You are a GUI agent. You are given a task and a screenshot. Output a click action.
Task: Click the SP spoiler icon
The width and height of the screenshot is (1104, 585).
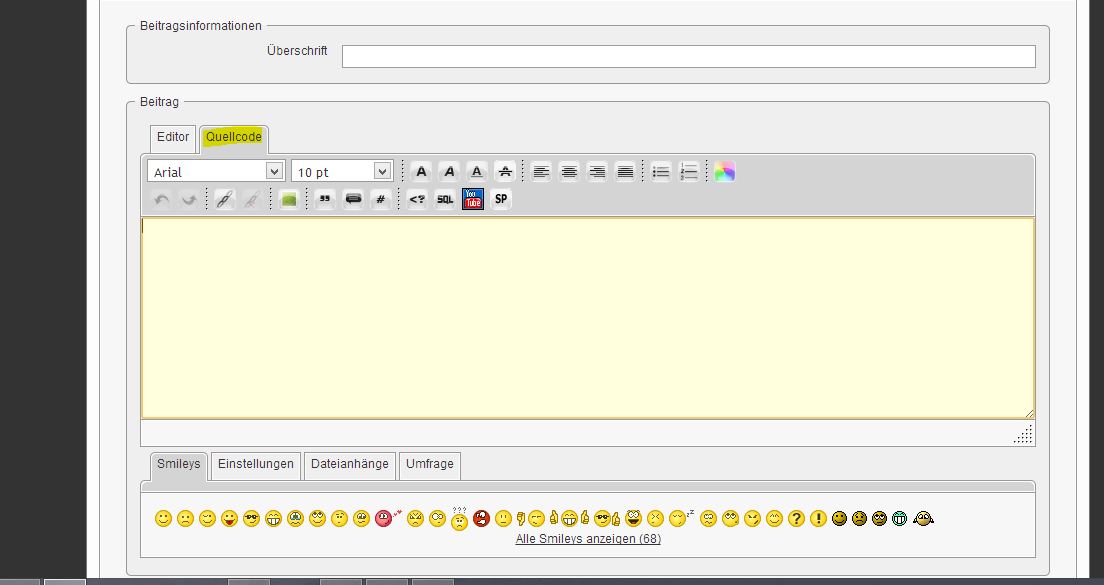501,199
